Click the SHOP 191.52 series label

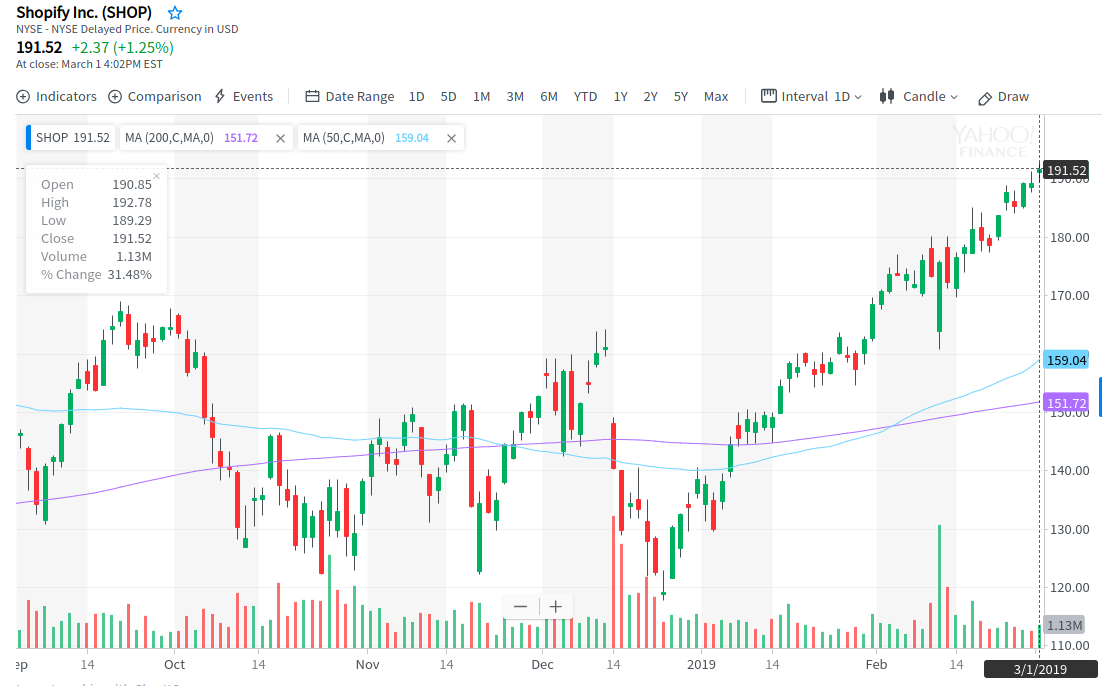pyautogui.click(x=72, y=138)
